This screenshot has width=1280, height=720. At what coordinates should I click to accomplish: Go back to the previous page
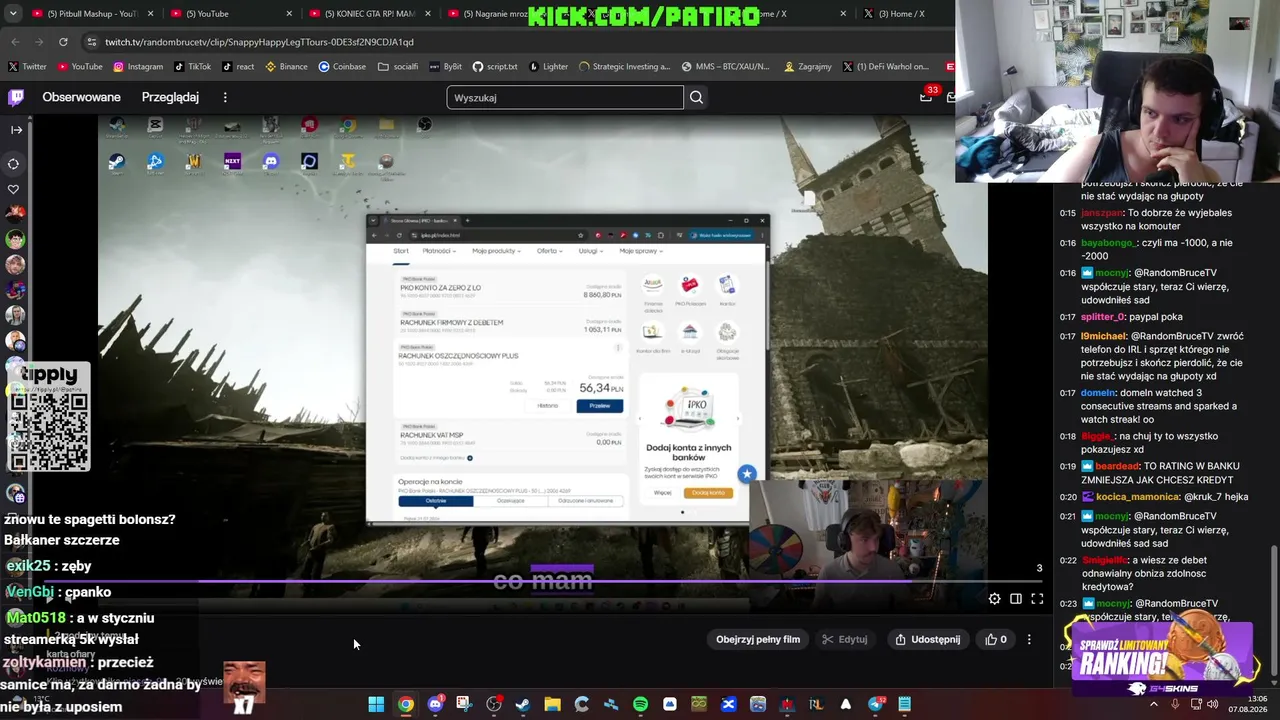15,42
